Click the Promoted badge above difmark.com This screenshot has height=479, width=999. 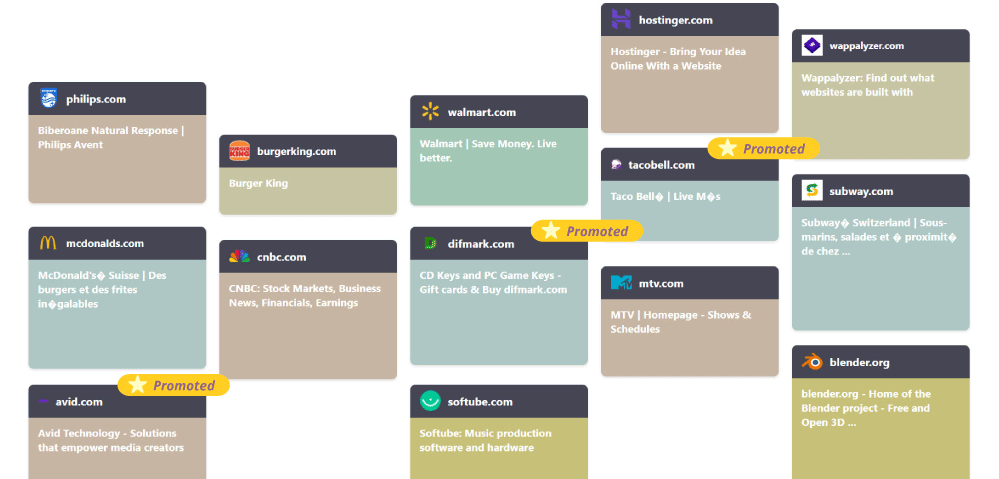click(586, 231)
